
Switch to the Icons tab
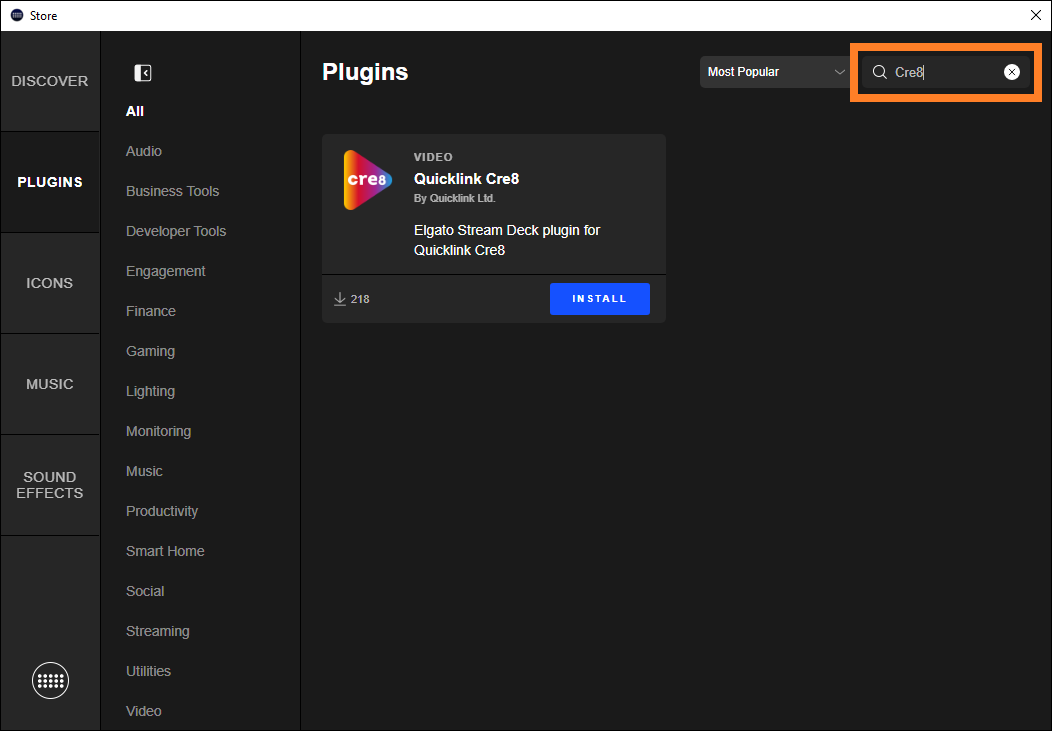pos(50,283)
